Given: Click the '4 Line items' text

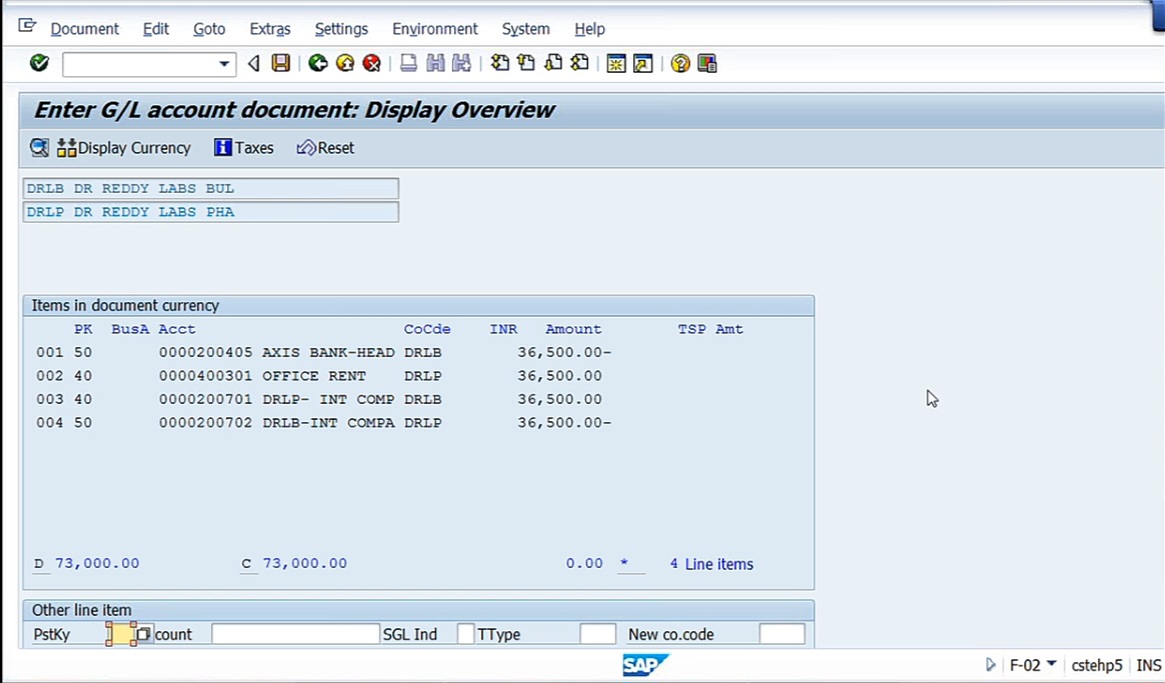Looking at the screenshot, I should click(x=711, y=564).
